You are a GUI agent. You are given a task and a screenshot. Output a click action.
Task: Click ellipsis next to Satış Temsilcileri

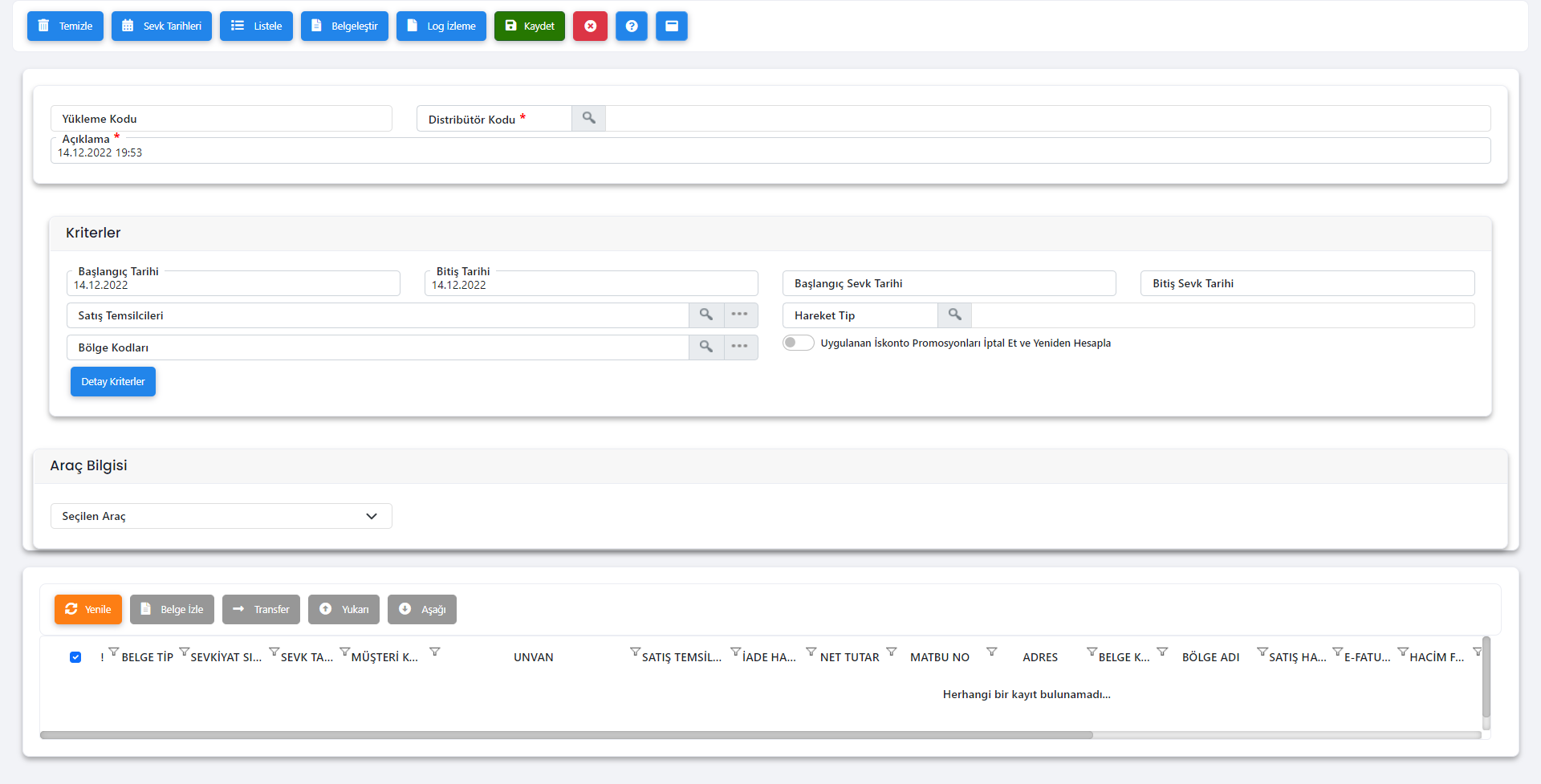click(x=740, y=315)
